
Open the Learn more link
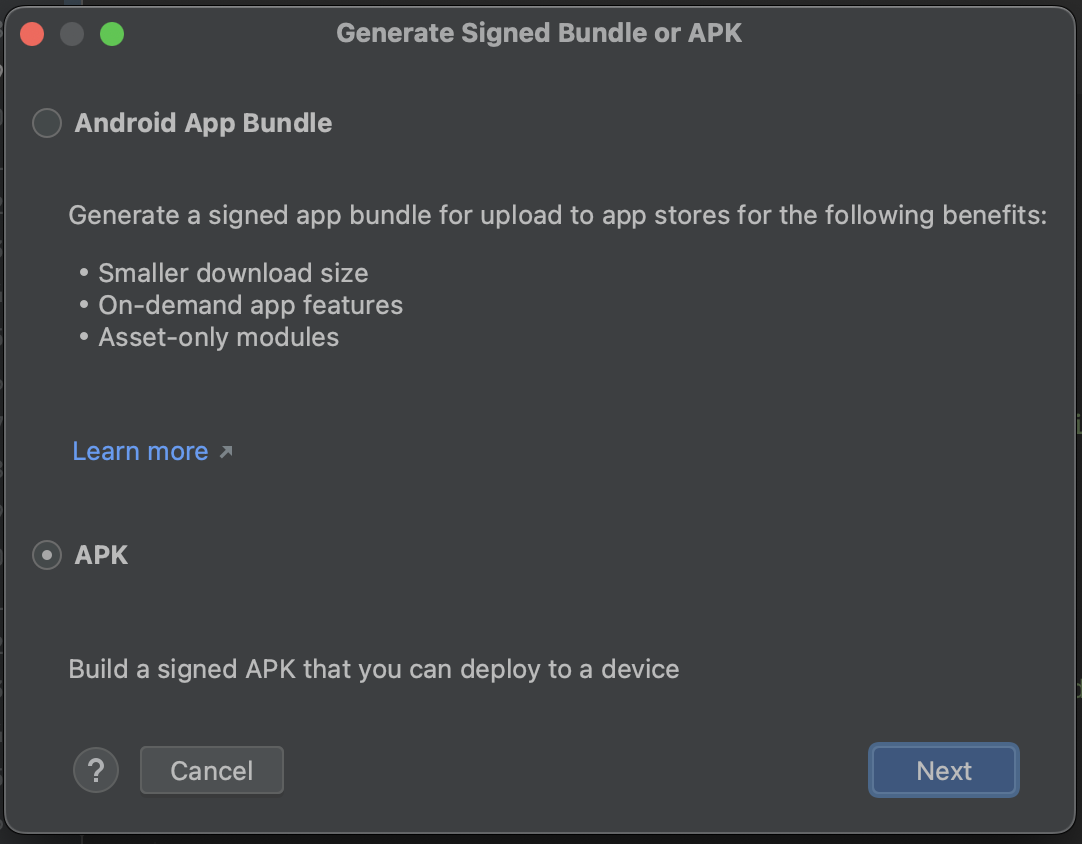pos(141,451)
